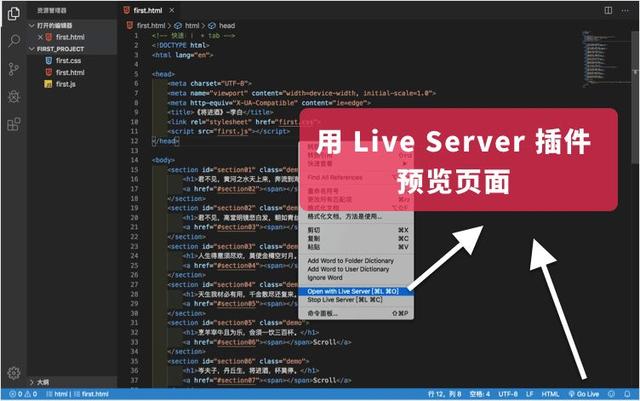Click the code minimap
640x401 pixels.
coord(606,58)
